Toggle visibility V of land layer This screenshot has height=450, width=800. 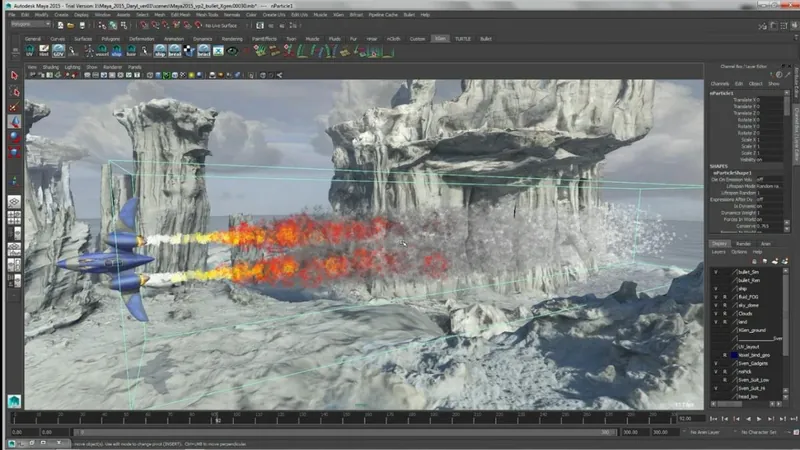(716, 322)
